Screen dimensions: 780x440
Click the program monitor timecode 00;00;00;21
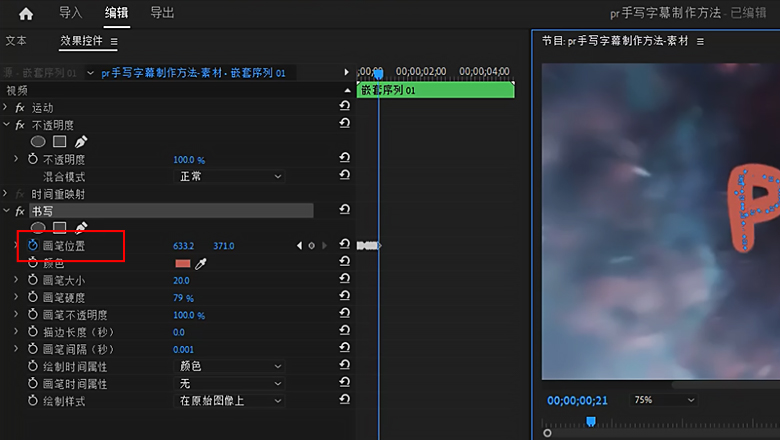click(577, 401)
